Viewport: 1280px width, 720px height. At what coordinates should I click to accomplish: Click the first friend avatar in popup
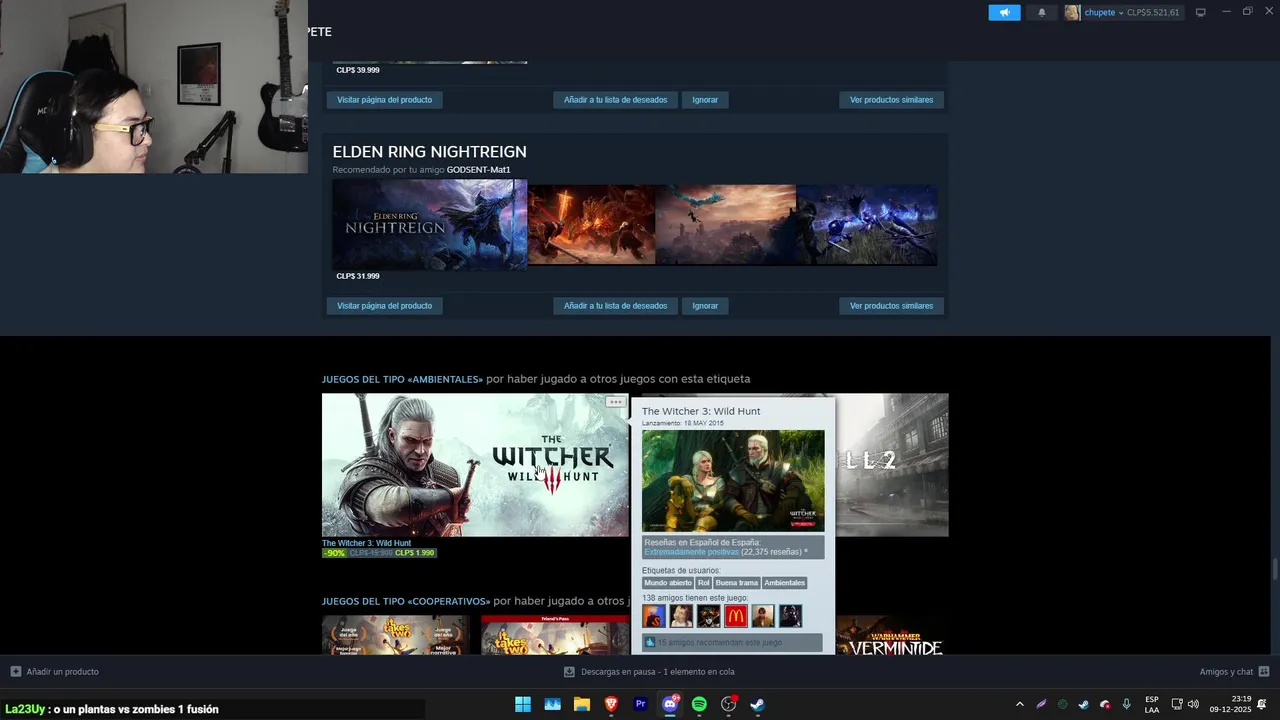[654, 616]
